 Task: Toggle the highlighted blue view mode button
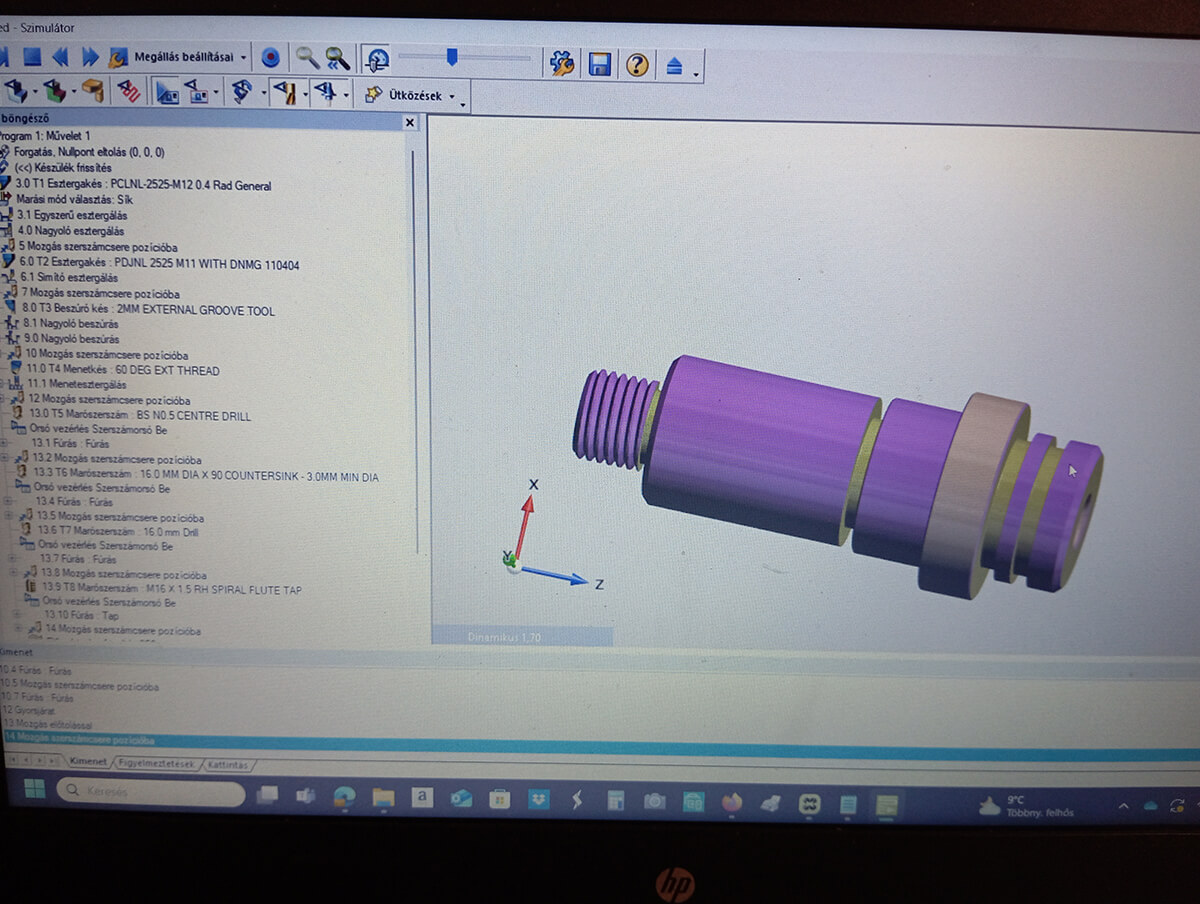[166, 93]
